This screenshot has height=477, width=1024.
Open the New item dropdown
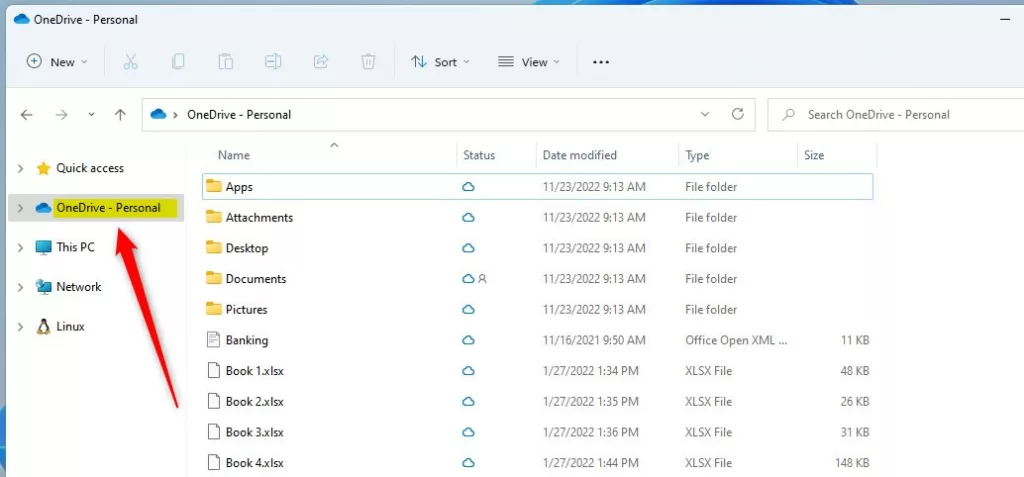tap(57, 62)
